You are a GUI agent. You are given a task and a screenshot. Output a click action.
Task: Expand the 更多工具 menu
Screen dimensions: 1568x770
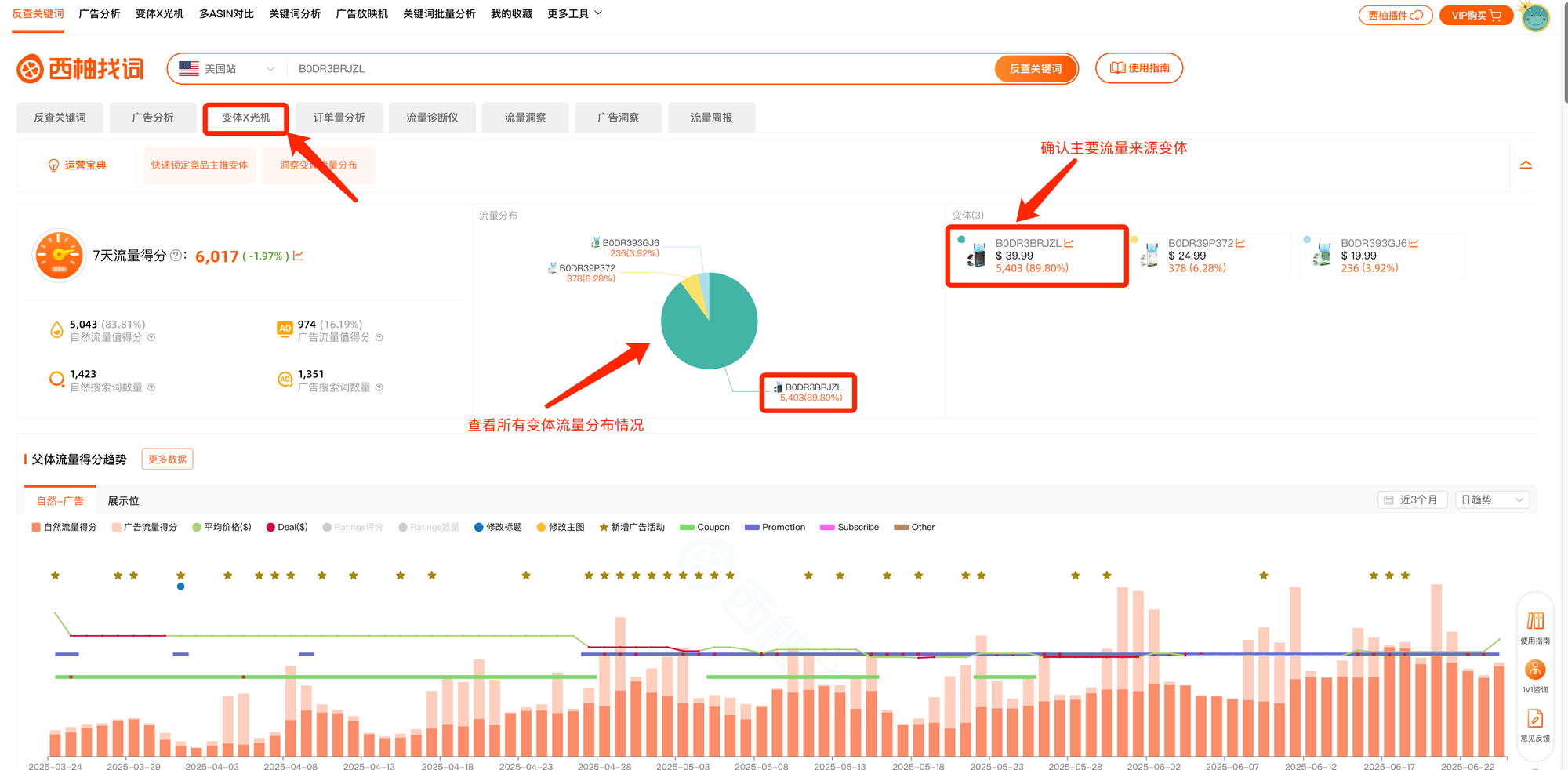coord(575,13)
